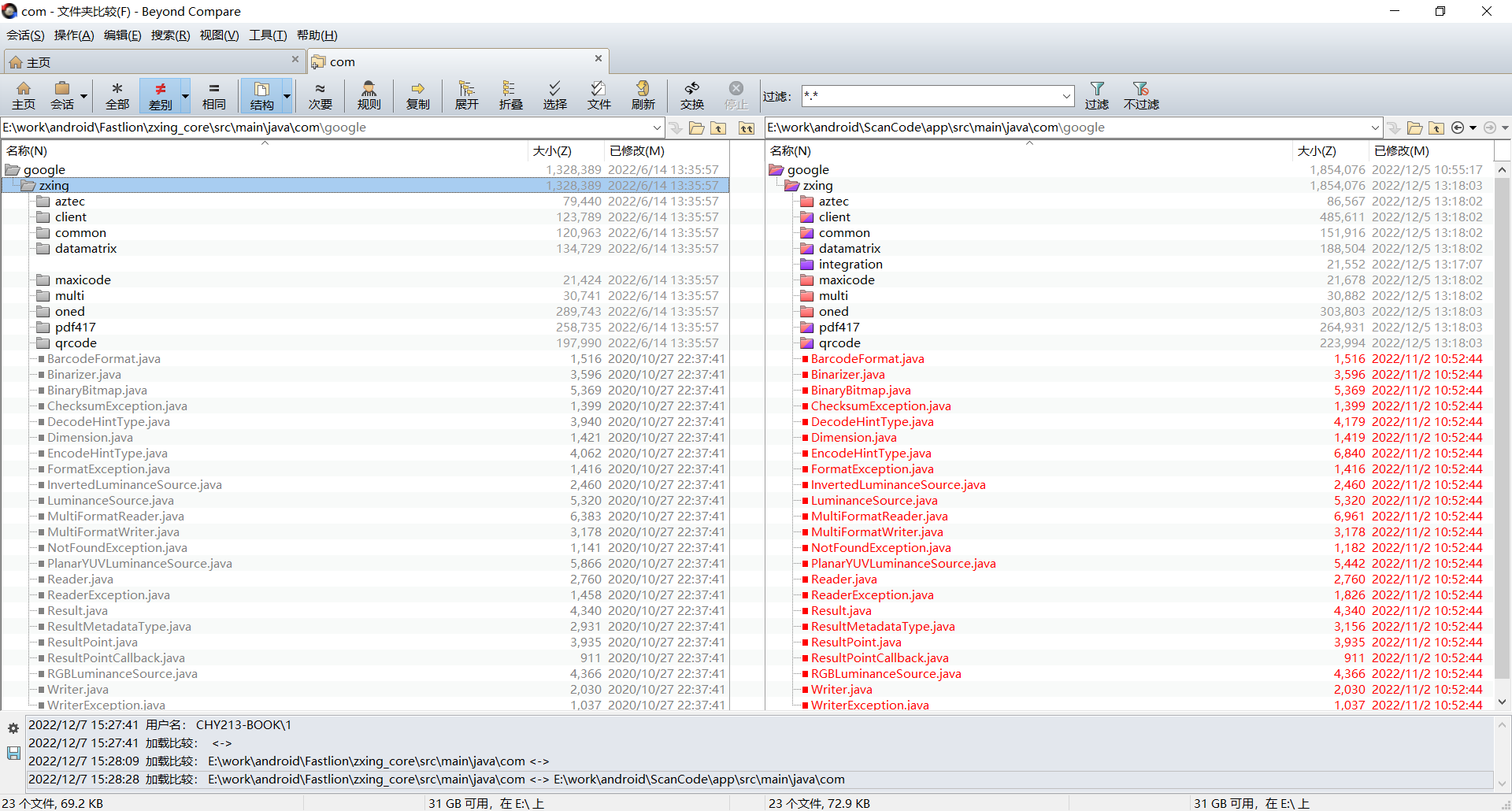
Task: Click 刷新 refresh toolbar icon
Action: (x=643, y=95)
